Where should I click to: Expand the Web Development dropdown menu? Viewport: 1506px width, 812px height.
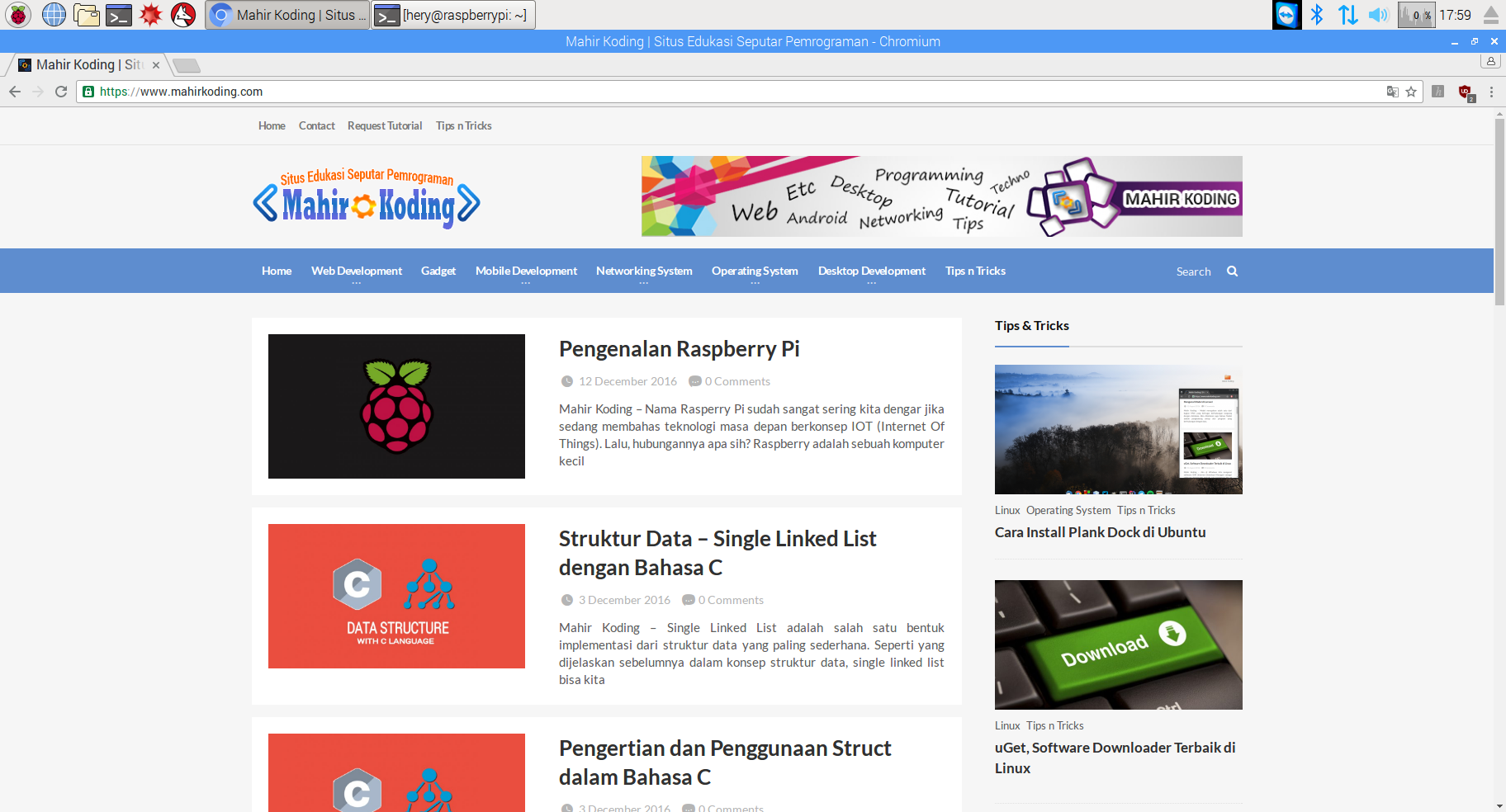click(x=356, y=271)
